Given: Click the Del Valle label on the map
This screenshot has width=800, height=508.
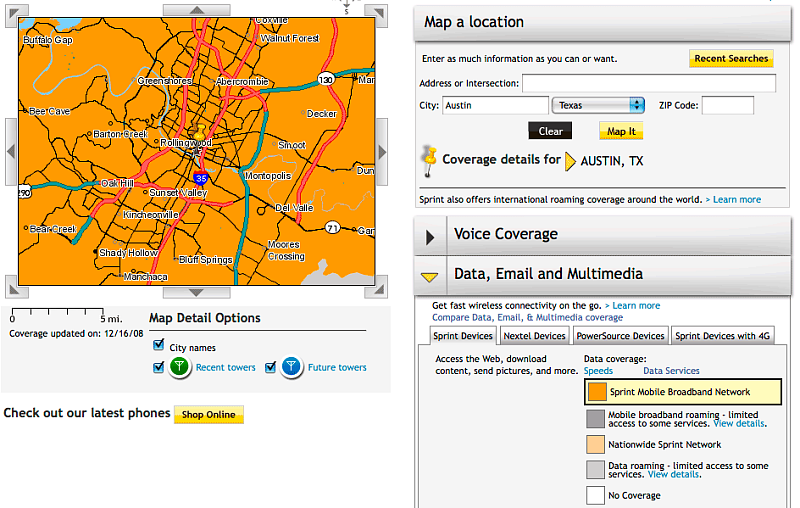Looking at the screenshot, I should [294, 208].
